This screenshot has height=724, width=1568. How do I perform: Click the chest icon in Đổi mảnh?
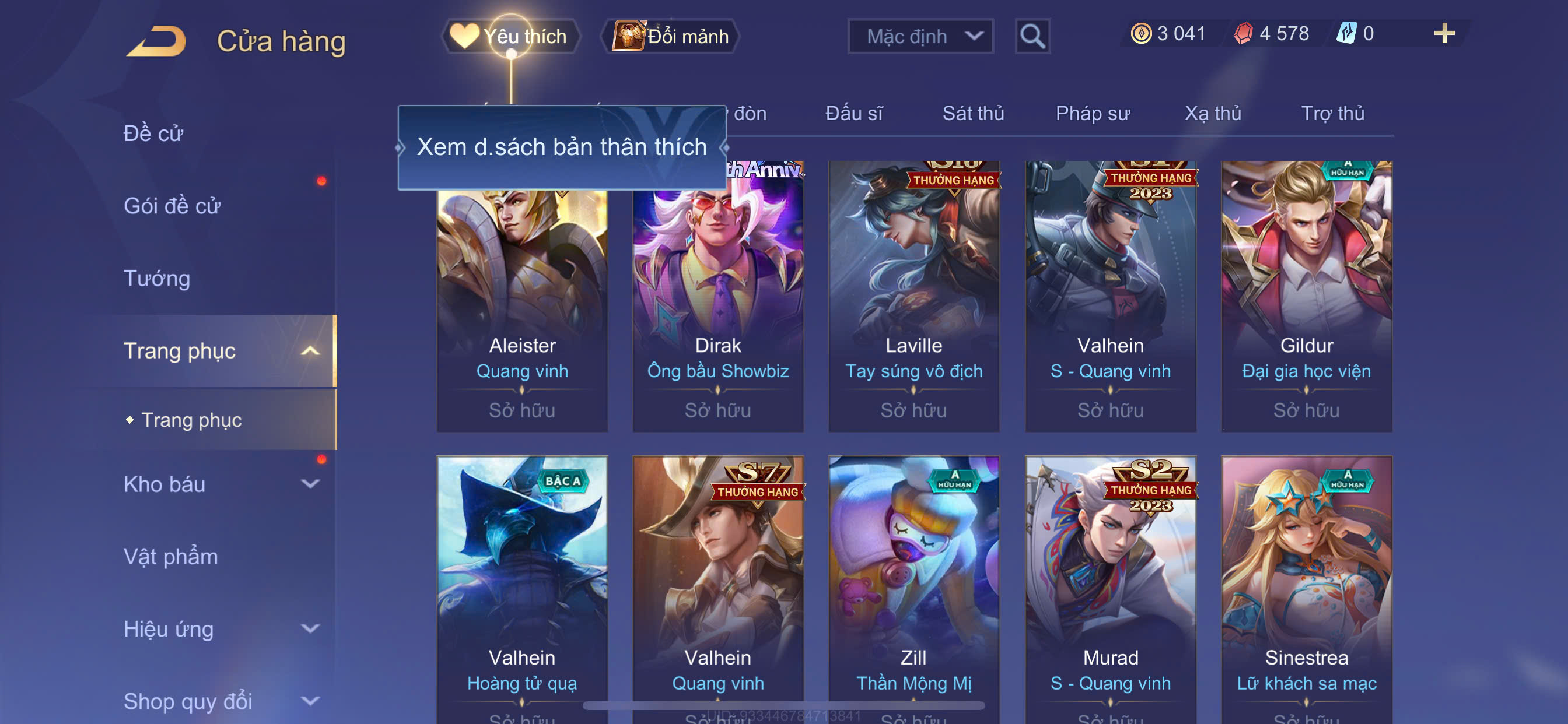[x=628, y=36]
